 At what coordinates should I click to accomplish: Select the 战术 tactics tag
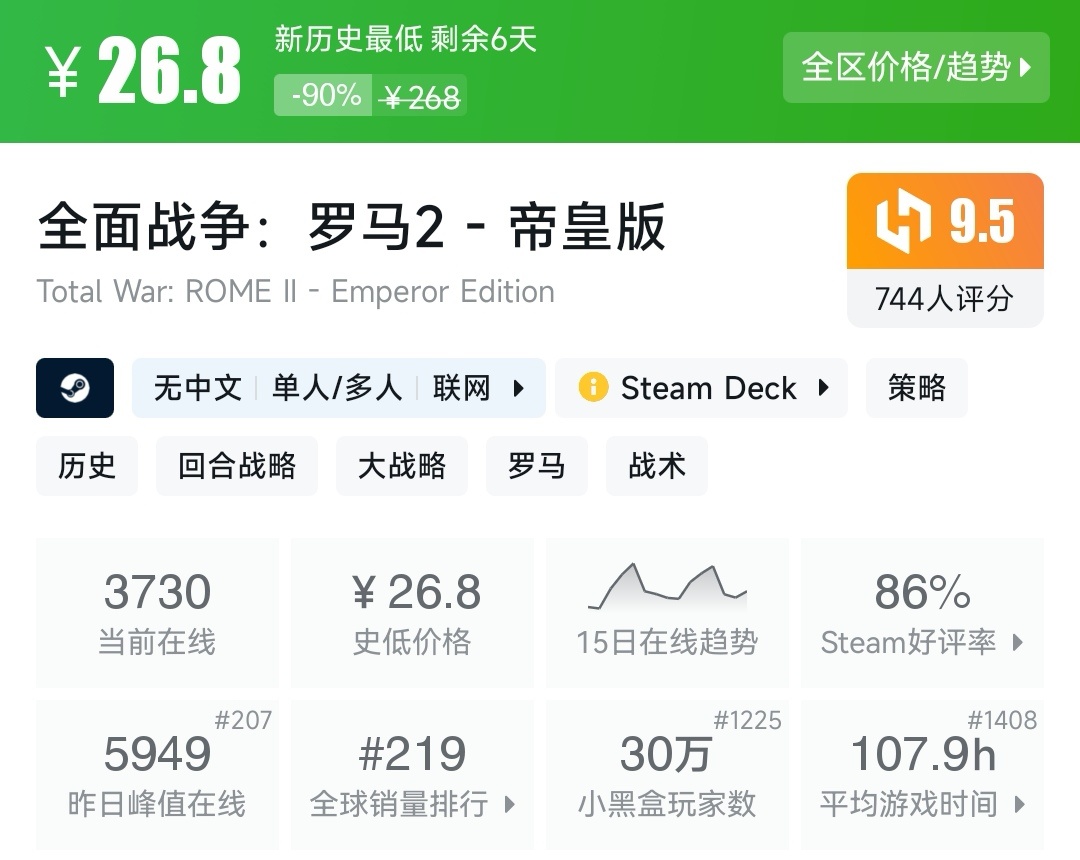[657, 466]
